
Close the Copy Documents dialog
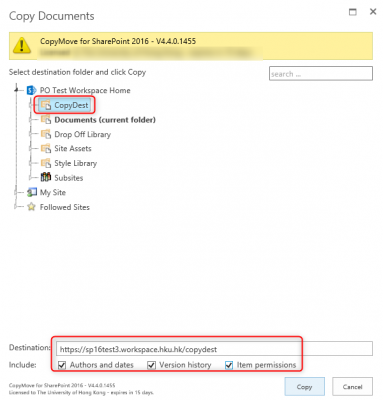pyautogui.click(x=373, y=12)
